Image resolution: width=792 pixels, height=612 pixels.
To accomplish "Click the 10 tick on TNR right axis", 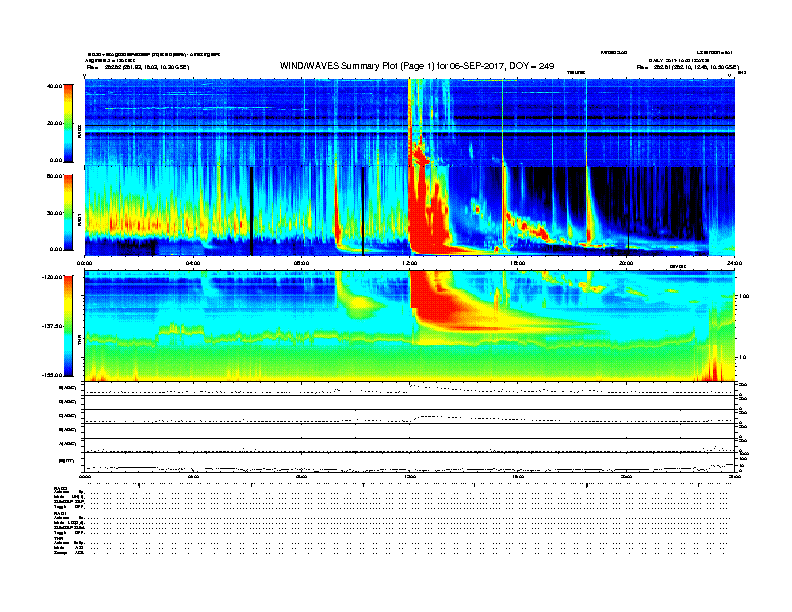I will coord(742,357).
